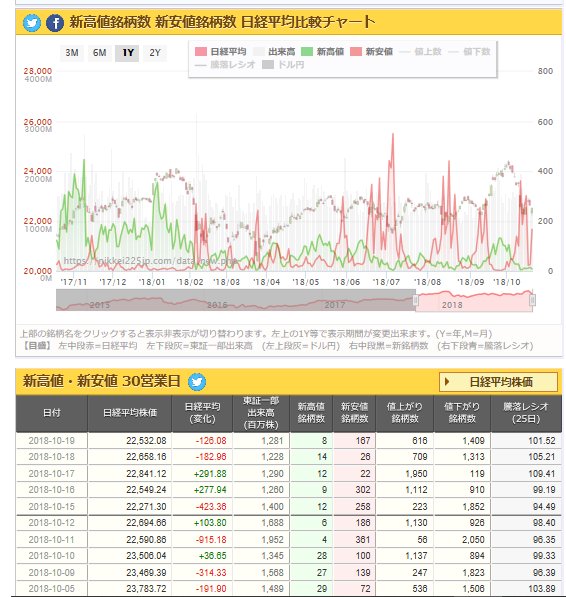Click change value -915.18
Viewport: 566px width, 597px height.
pos(210,540)
